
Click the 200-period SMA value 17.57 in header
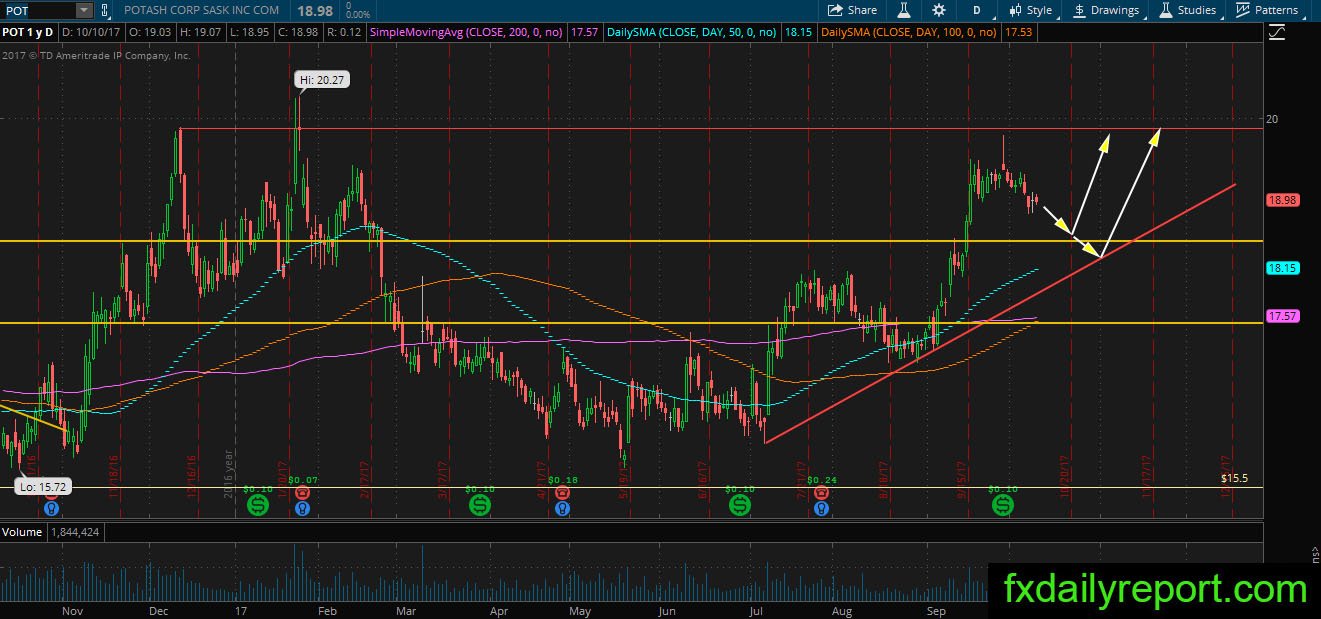[x=584, y=32]
